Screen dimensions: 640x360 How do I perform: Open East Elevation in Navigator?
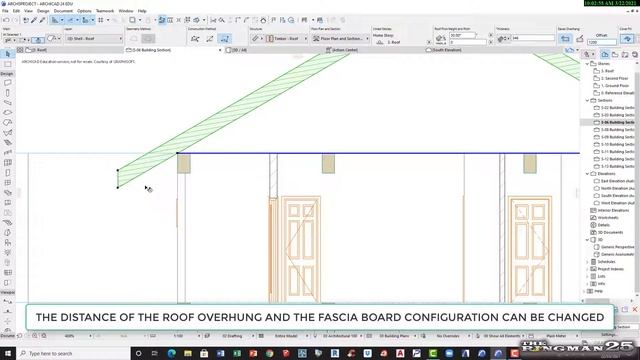pyautogui.click(x=614, y=181)
